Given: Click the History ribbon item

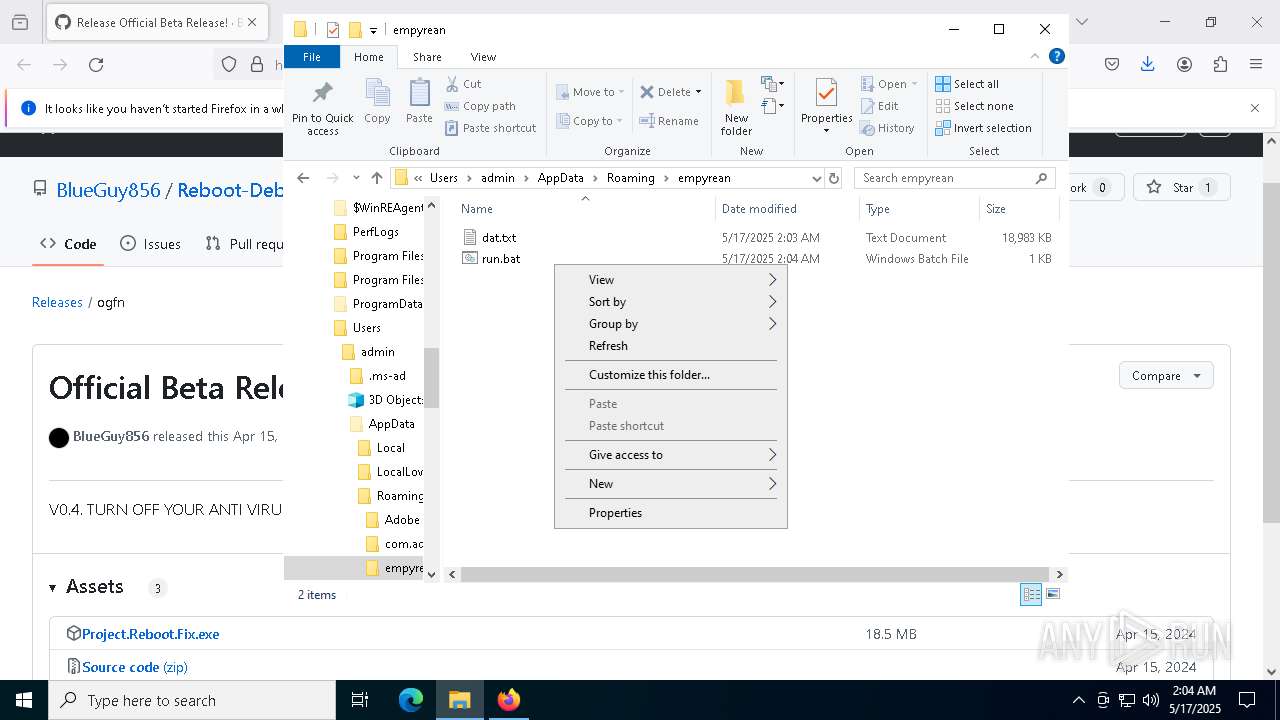Looking at the screenshot, I should (887, 128).
